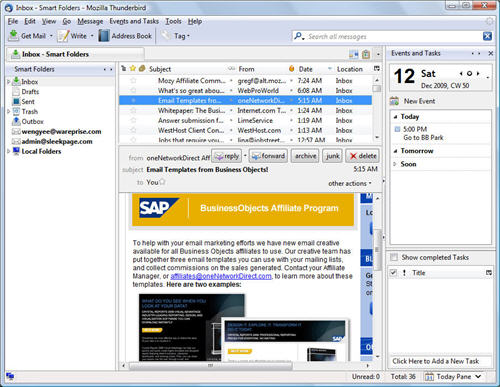Click the Today Pane calendar icon

coord(429,377)
